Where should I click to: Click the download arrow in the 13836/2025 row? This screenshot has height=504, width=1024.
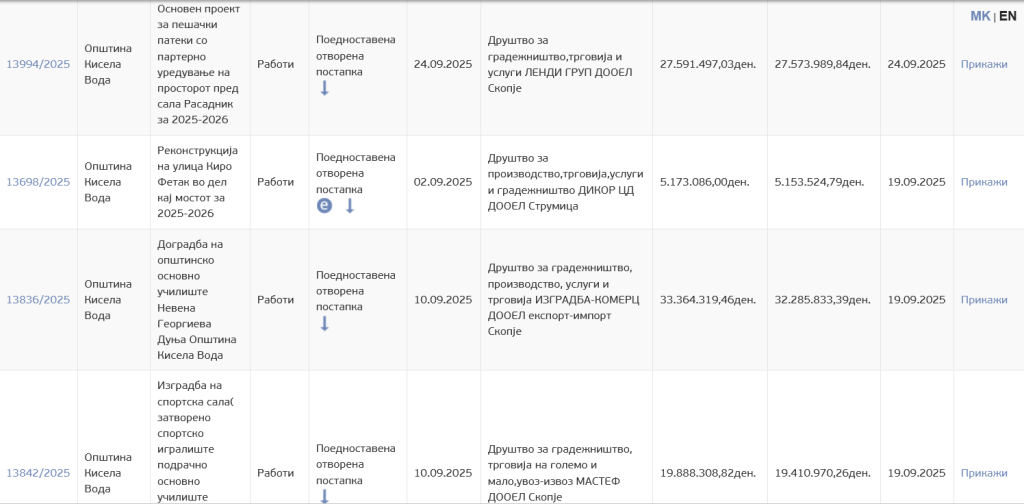324,323
